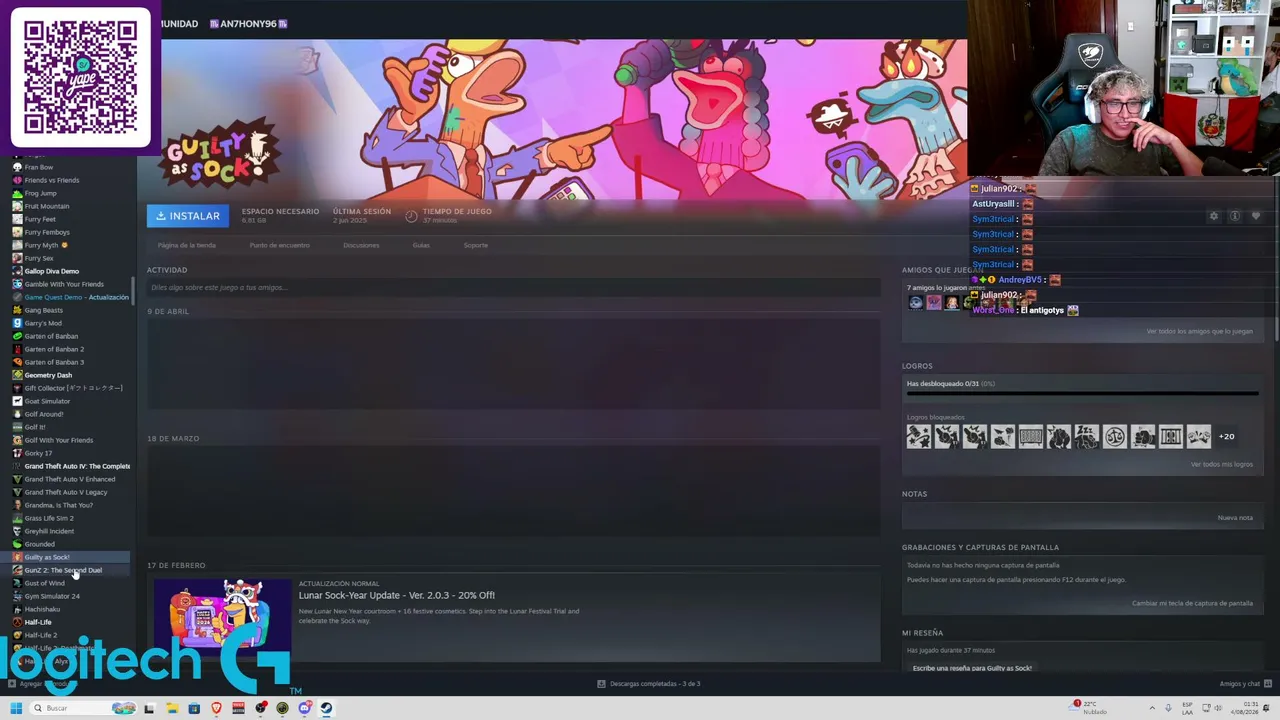This screenshot has width=1280, height=720.
Task: Select Frog Jump in the library
Action: 40,193
